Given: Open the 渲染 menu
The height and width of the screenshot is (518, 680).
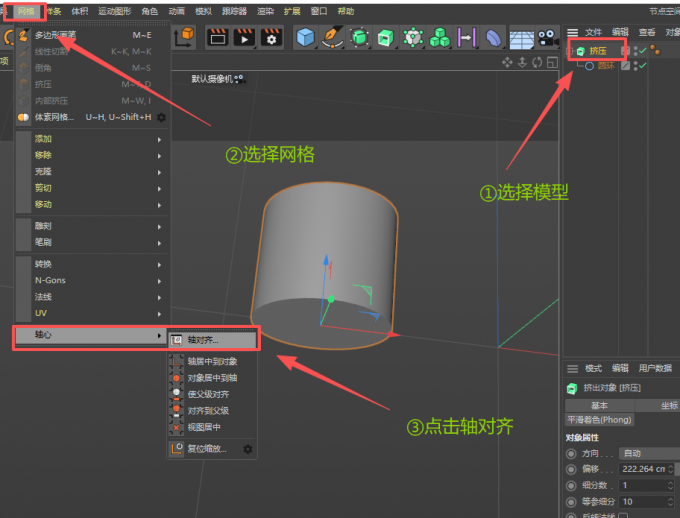Looking at the screenshot, I should tap(265, 11).
